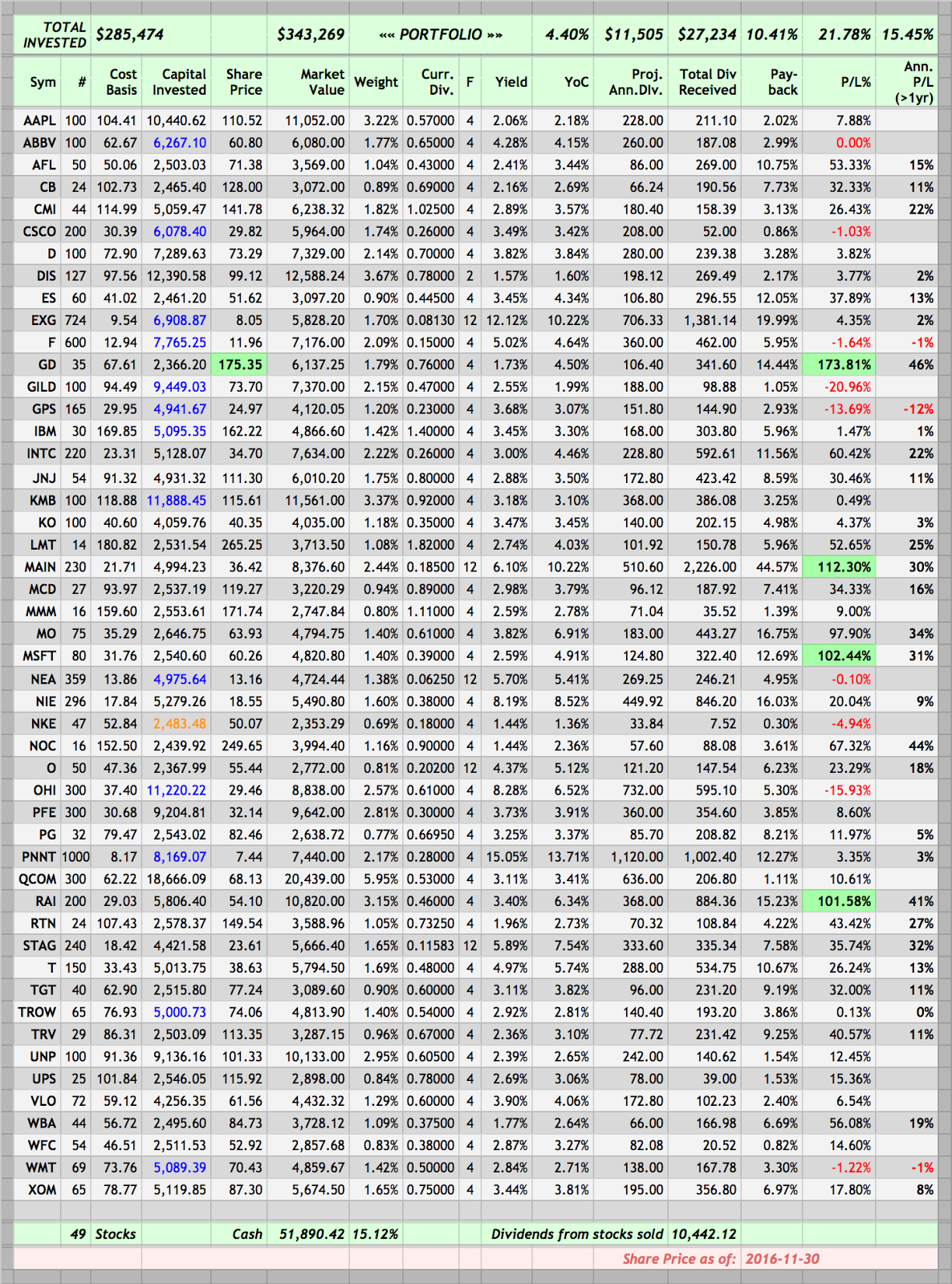Click the Ann. P/L (>1yr) header
The width and height of the screenshot is (952, 1284).
coord(906,82)
